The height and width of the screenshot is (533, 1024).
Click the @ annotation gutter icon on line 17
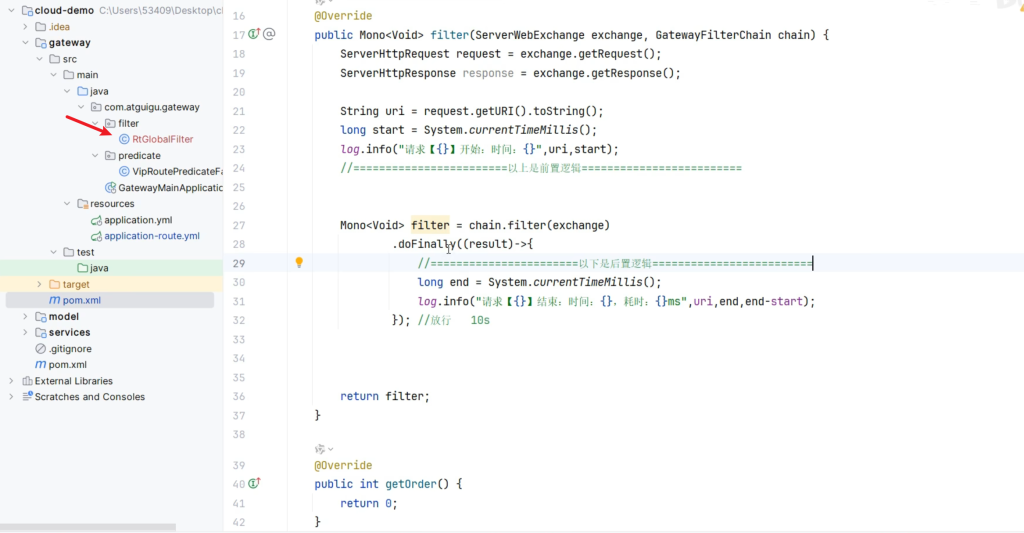click(x=269, y=34)
